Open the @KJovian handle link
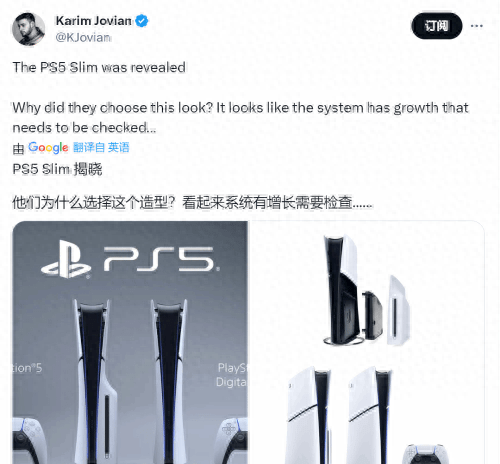500x464 pixels. [83, 37]
